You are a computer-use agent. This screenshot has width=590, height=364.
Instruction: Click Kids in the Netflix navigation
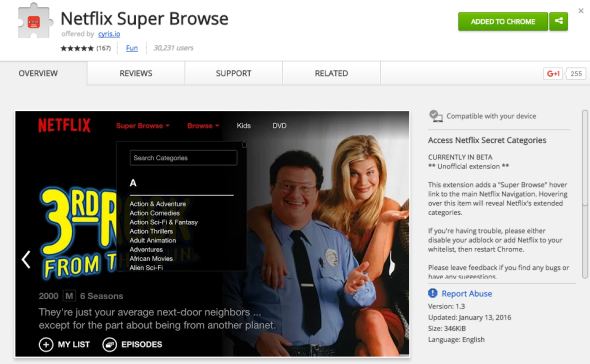click(x=243, y=126)
